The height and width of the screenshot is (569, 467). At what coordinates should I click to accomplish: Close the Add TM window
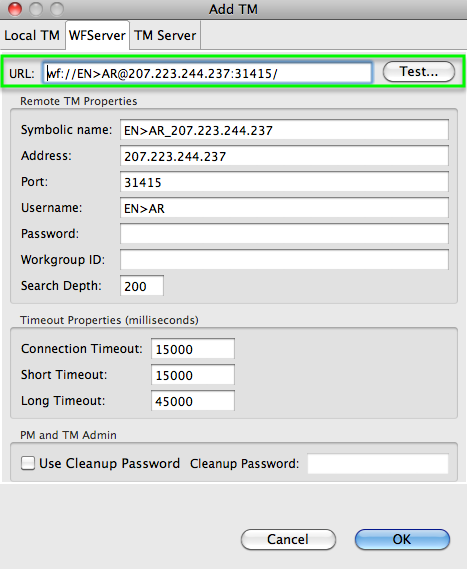click(x=15, y=9)
